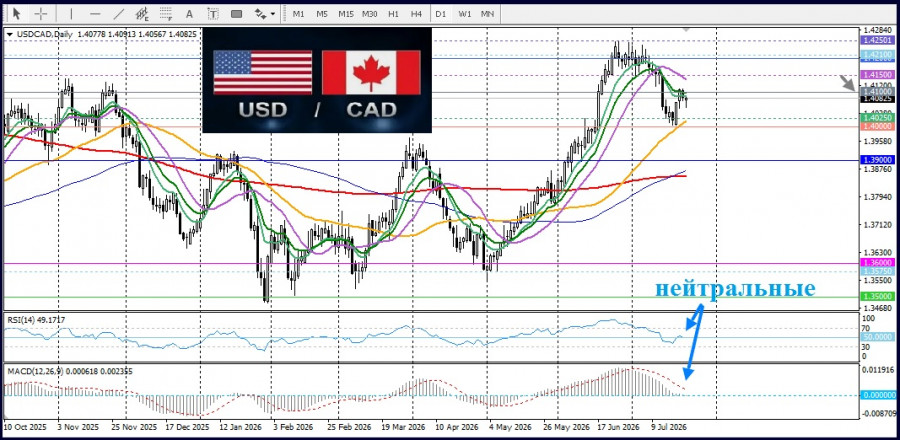The image size is (900, 440).
Task: Click the 1.41500 purple price label
Action: pyautogui.click(x=878, y=75)
